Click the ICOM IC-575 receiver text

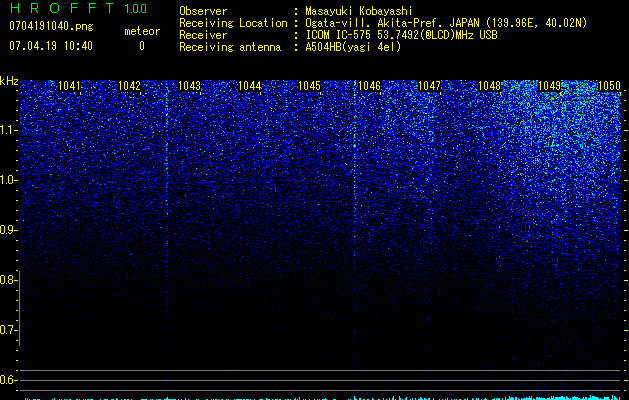(402, 35)
